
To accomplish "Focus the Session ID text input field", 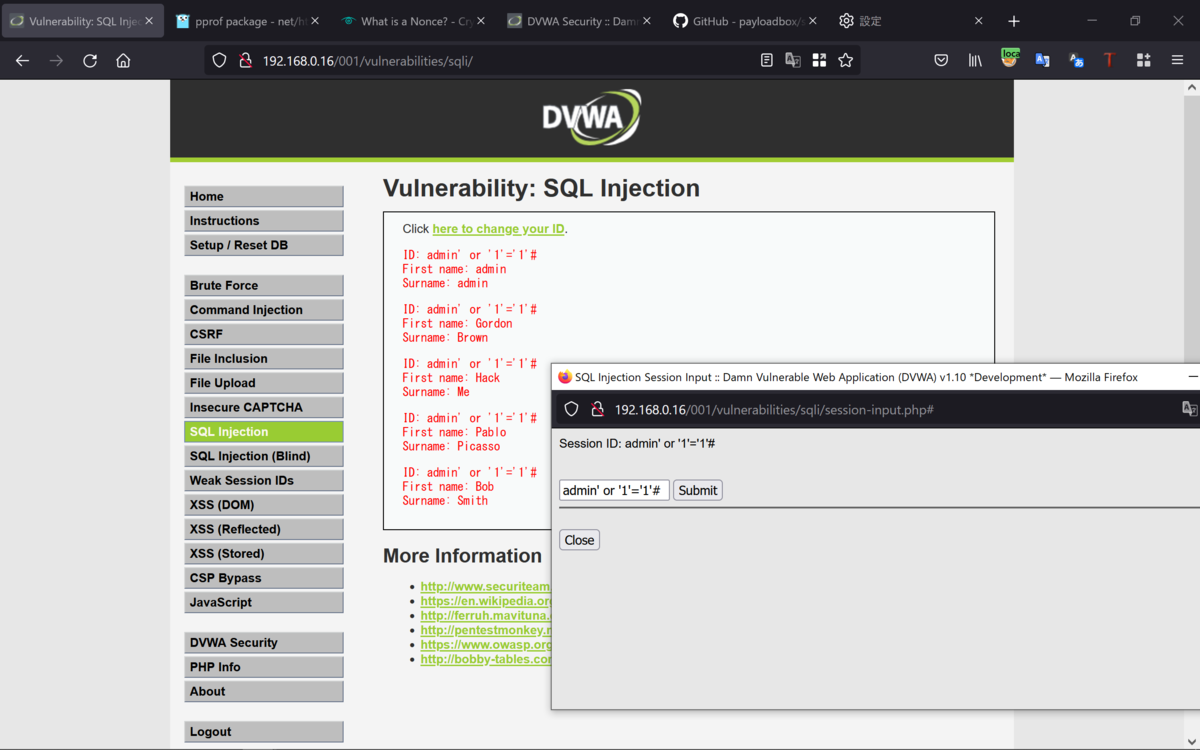I will click(614, 490).
